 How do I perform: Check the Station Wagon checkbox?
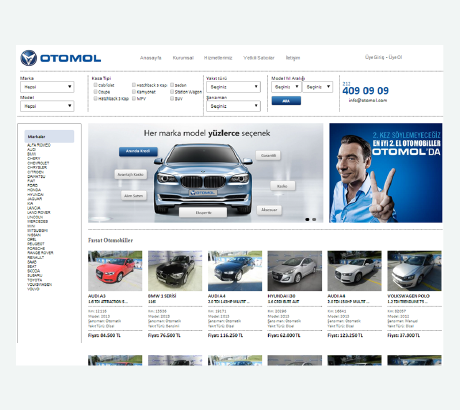point(172,92)
